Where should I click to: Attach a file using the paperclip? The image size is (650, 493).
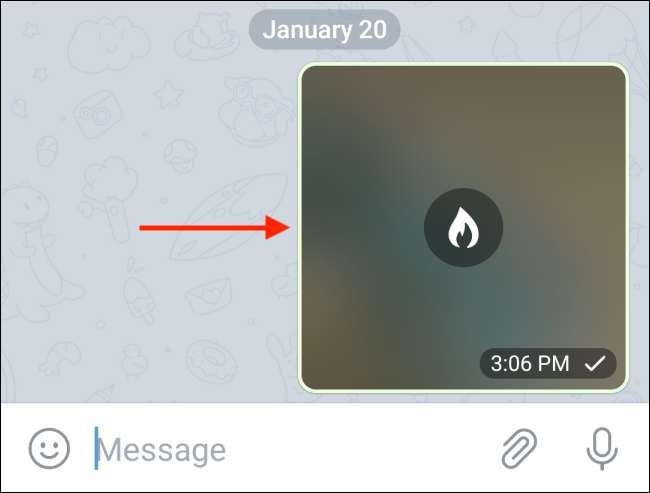click(519, 449)
